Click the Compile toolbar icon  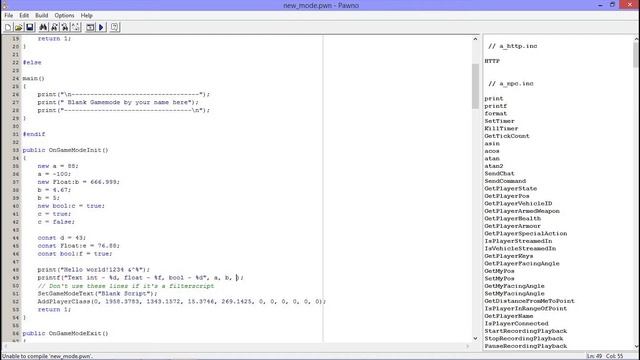(x=90, y=27)
